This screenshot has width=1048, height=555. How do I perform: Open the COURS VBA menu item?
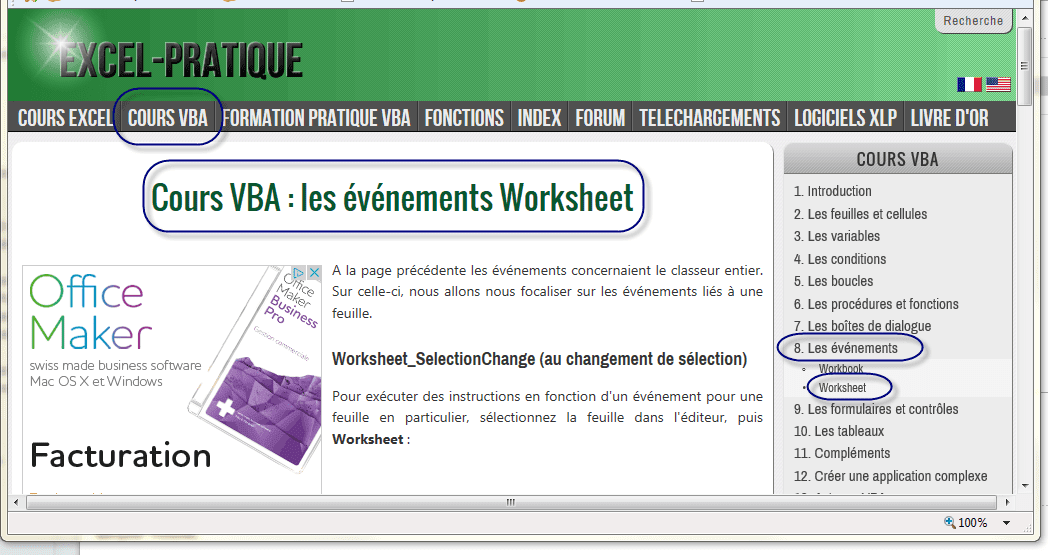click(x=168, y=118)
